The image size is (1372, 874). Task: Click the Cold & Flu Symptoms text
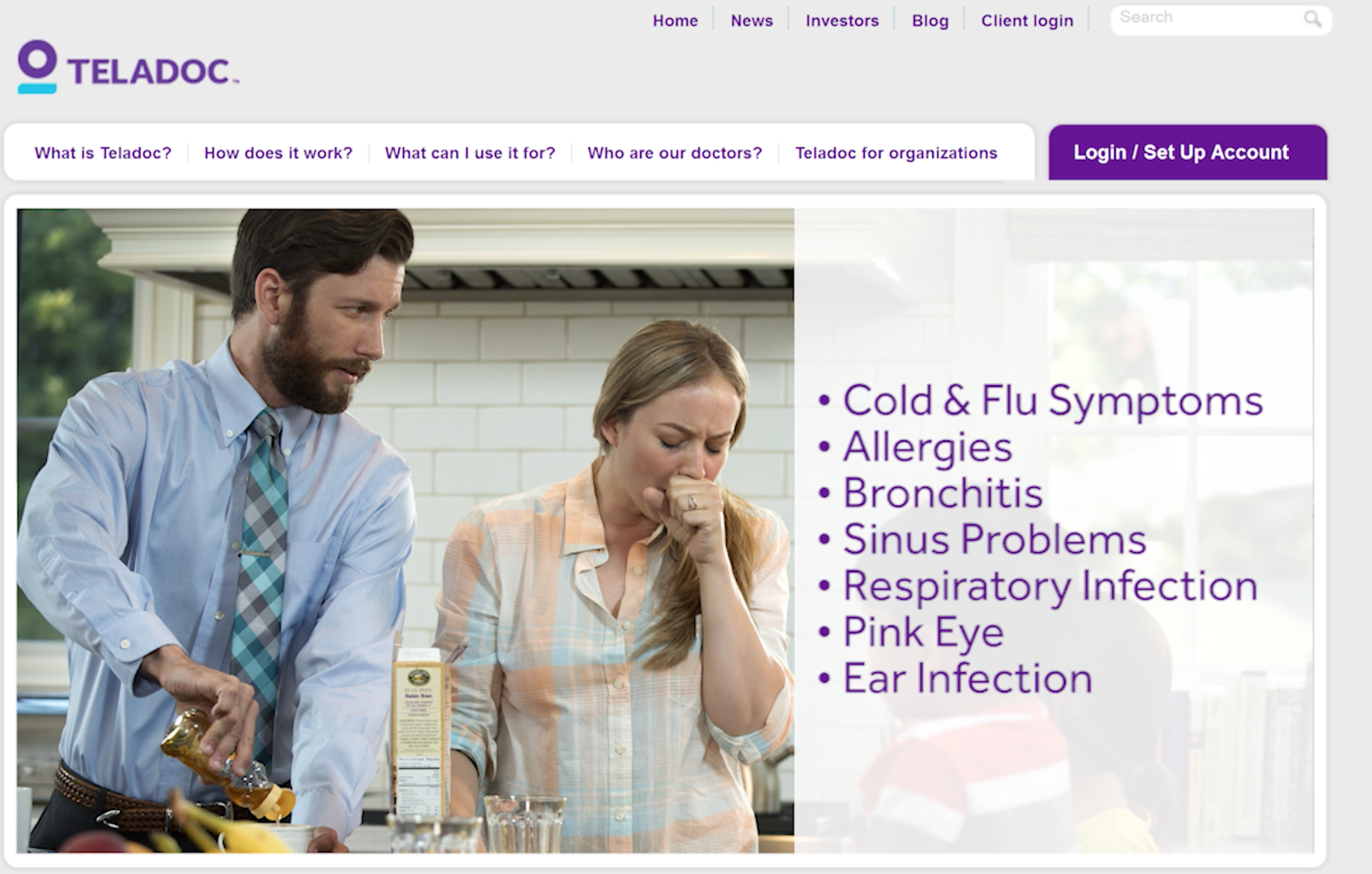click(1053, 401)
